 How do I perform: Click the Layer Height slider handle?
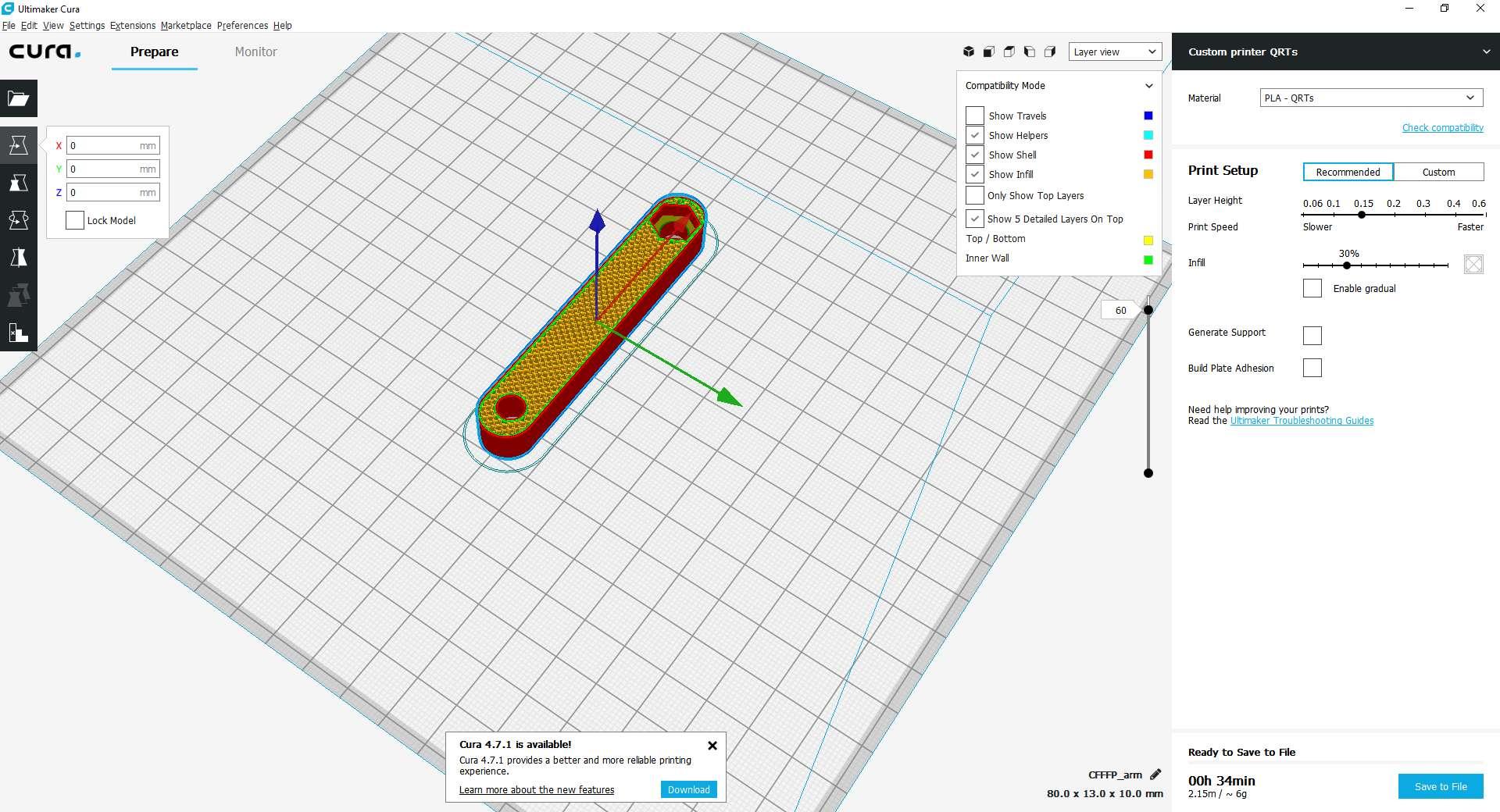1362,215
